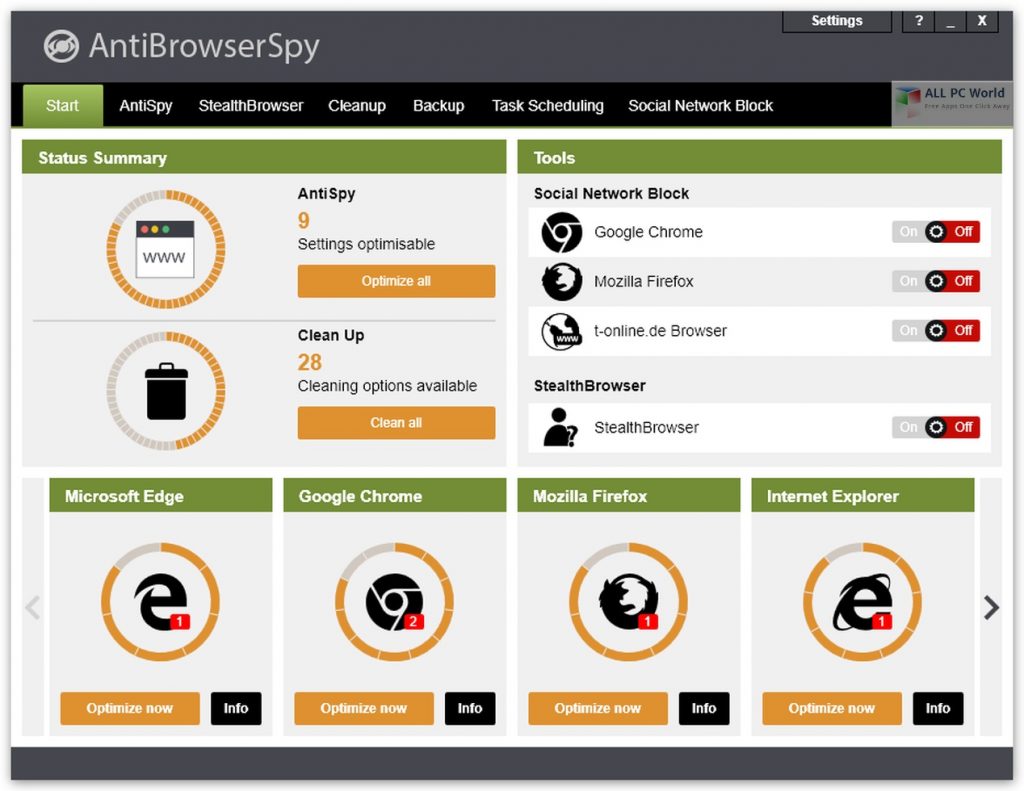Enable the StealthBrowser switch
This screenshot has width=1024, height=791.
[936, 427]
